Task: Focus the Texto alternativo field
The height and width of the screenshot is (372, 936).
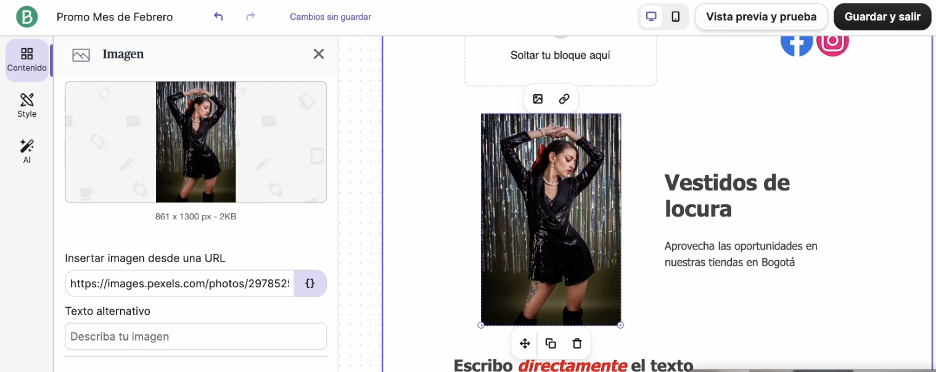Action: point(196,336)
